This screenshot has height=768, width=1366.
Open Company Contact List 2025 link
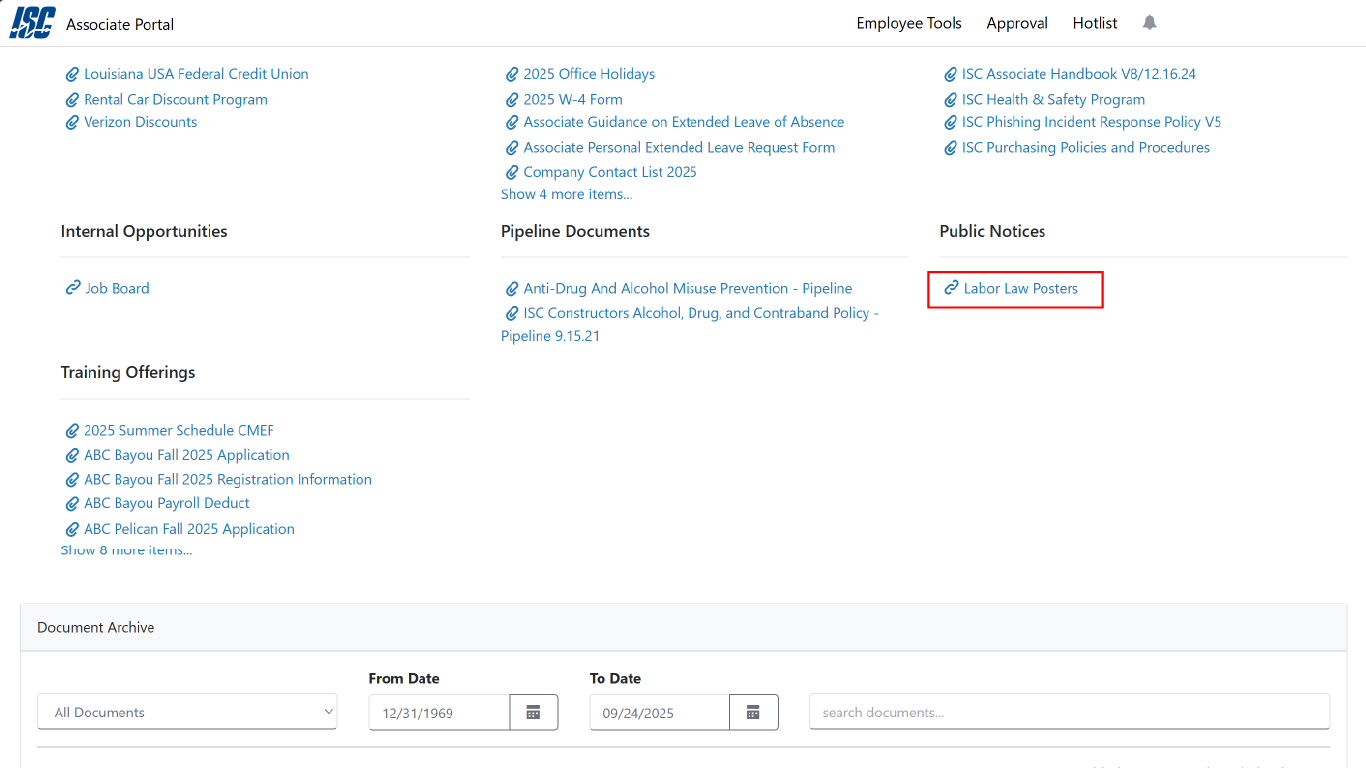coord(609,172)
